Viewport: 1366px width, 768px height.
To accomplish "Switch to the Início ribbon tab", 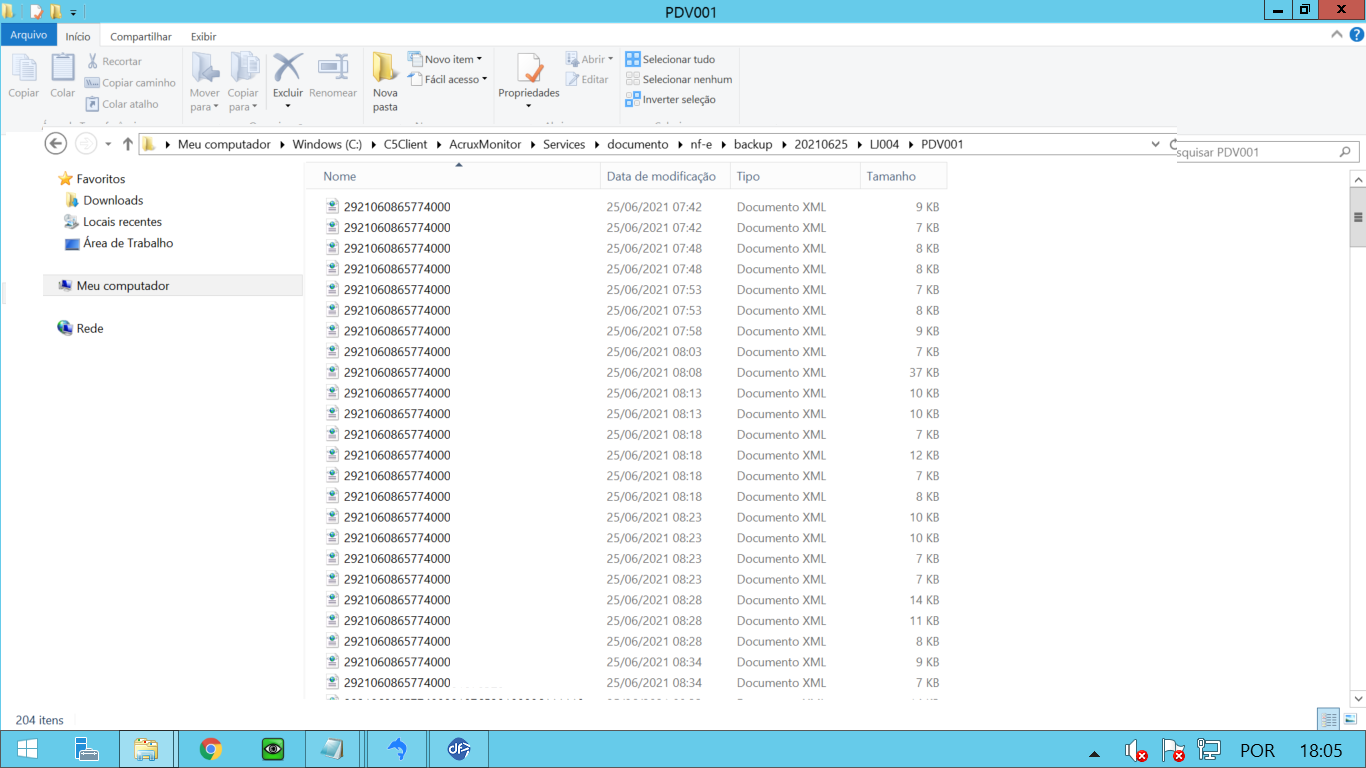I will (x=78, y=36).
